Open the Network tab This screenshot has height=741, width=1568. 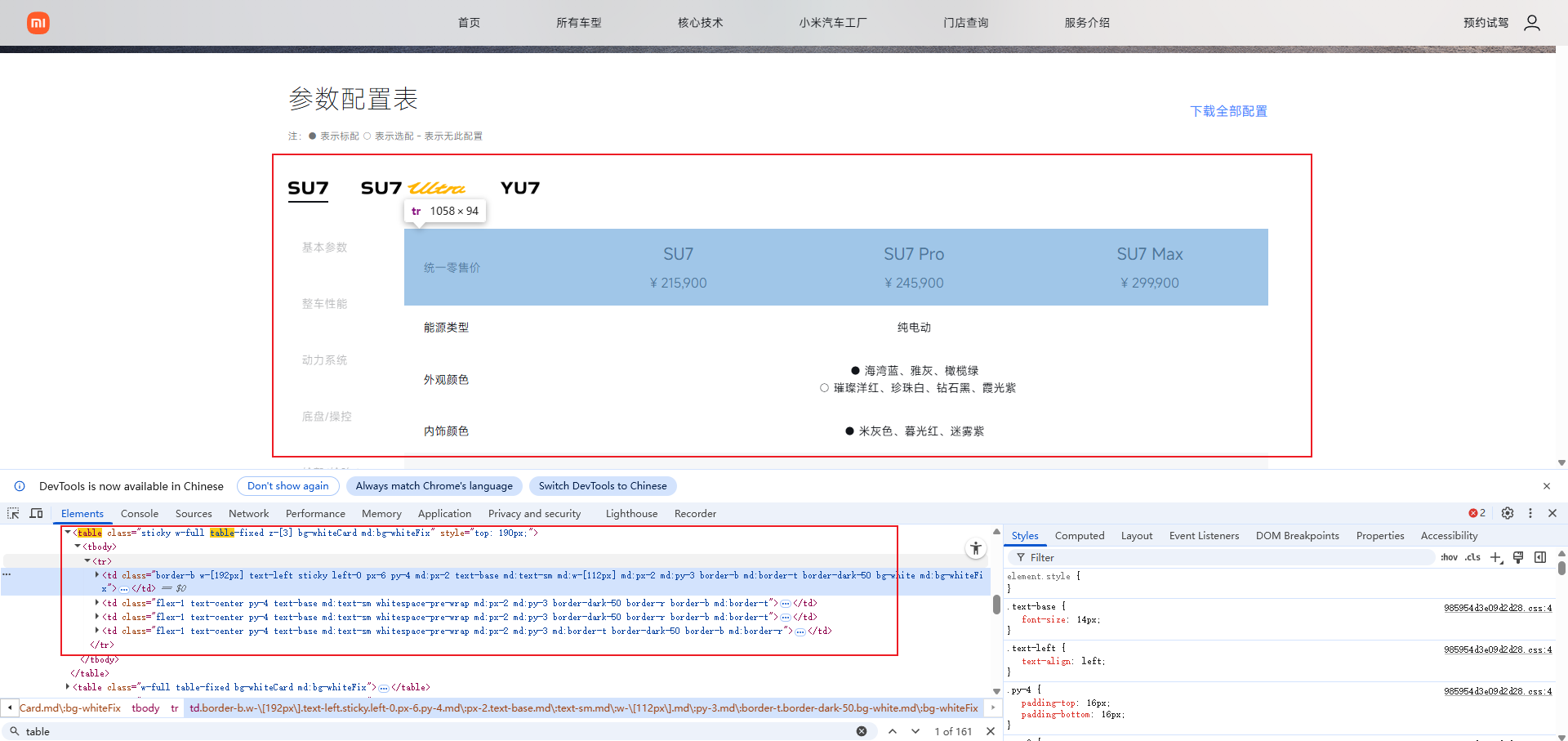(249, 514)
